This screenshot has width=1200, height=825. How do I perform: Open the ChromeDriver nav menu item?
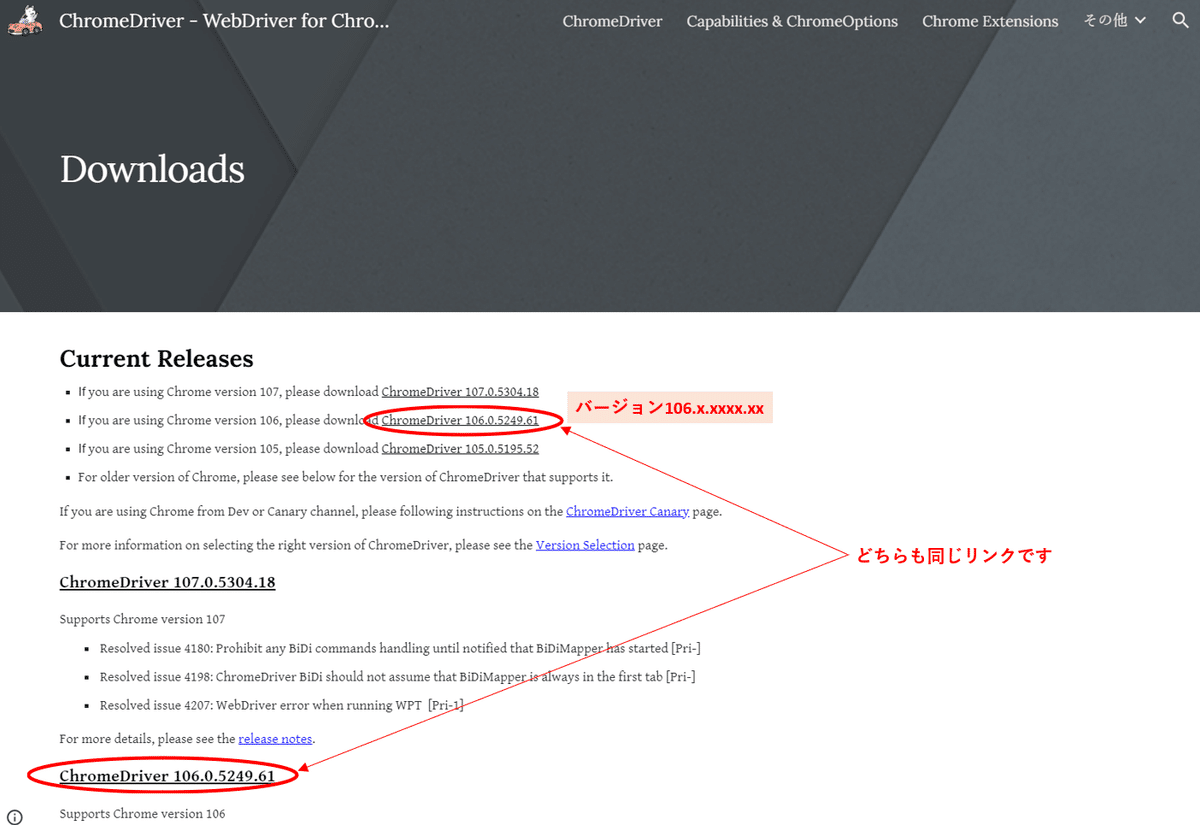pyautogui.click(x=612, y=21)
